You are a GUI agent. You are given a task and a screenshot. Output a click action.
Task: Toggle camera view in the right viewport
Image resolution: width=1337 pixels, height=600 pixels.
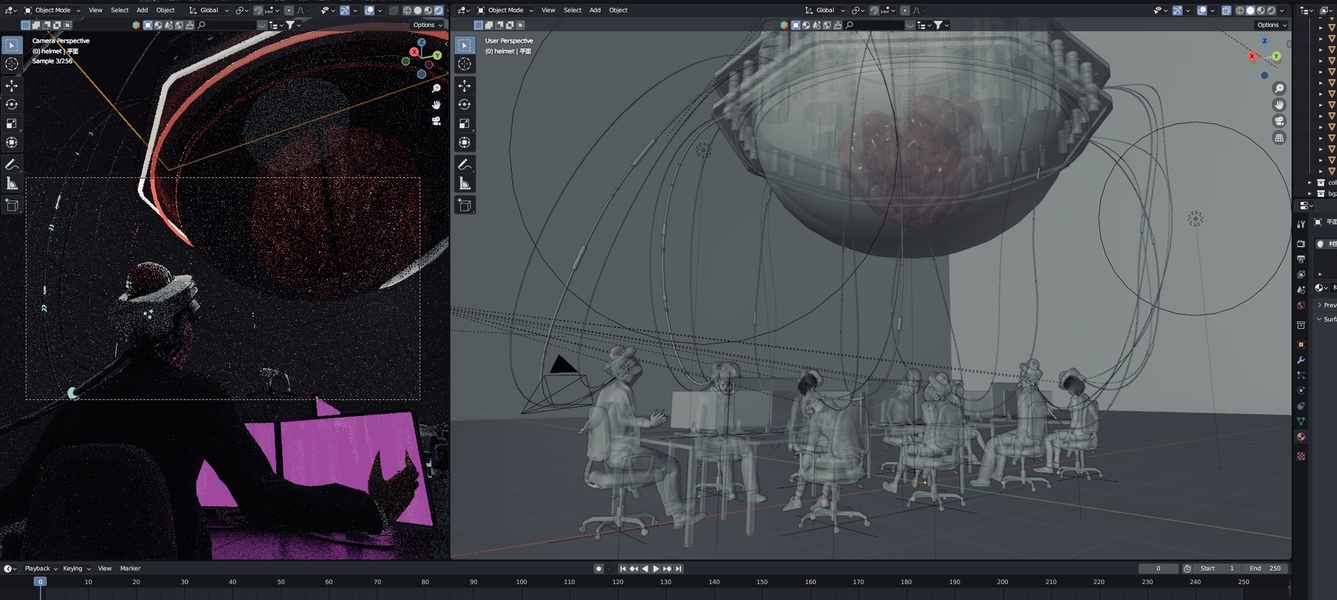click(x=1279, y=121)
